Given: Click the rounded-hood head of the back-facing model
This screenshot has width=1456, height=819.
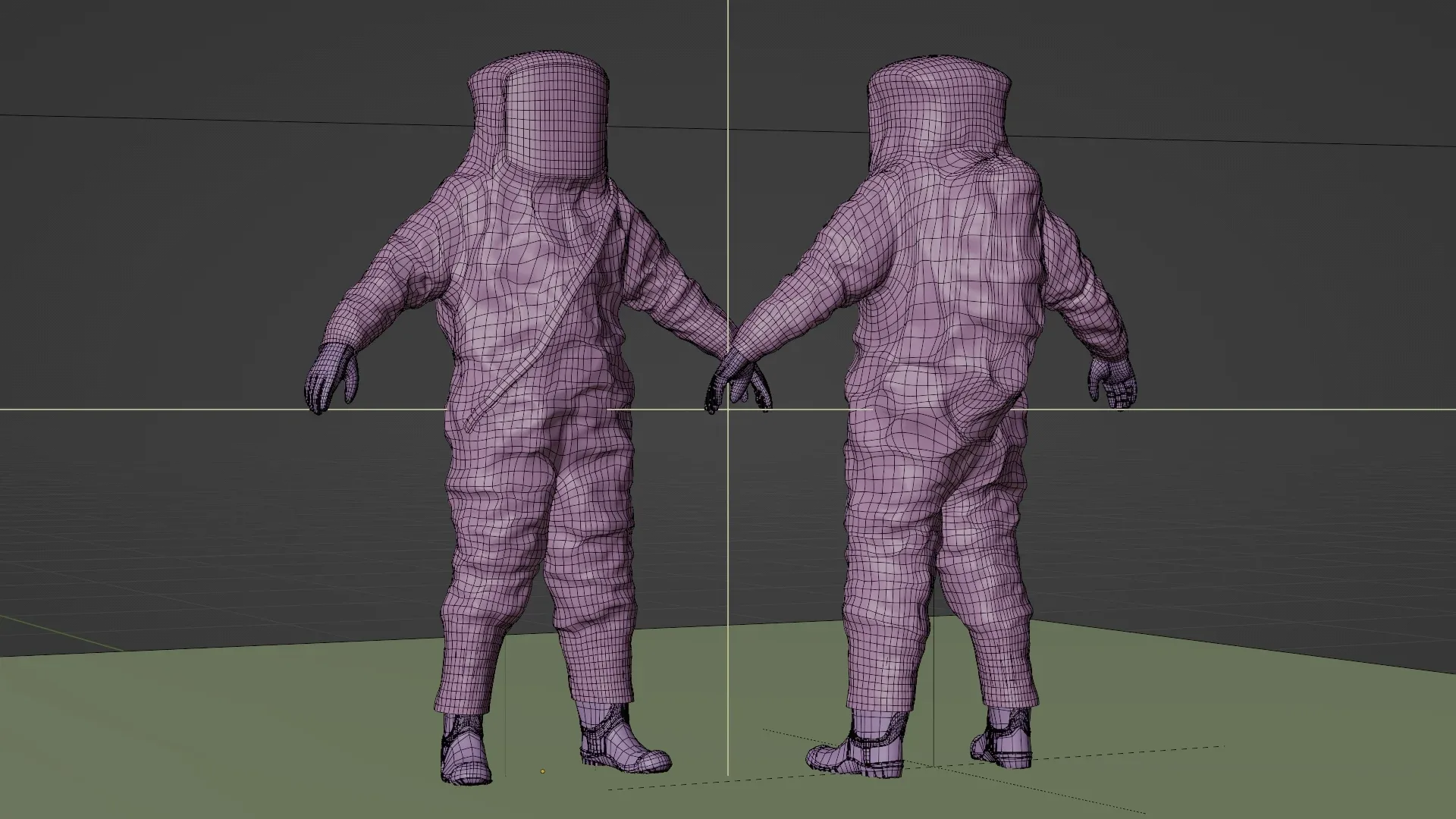Looking at the screenshot, I should pyautogui.click(x=940, y=114).
